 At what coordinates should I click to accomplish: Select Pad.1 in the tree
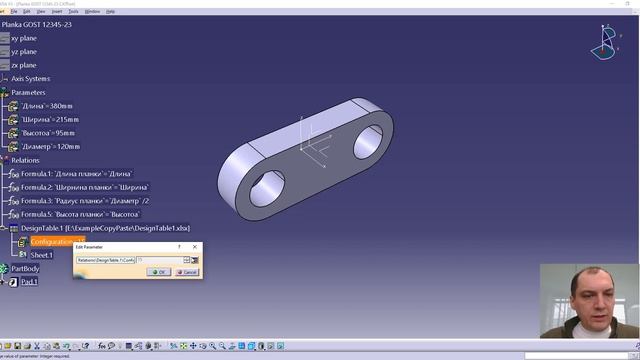coord(29,282)
